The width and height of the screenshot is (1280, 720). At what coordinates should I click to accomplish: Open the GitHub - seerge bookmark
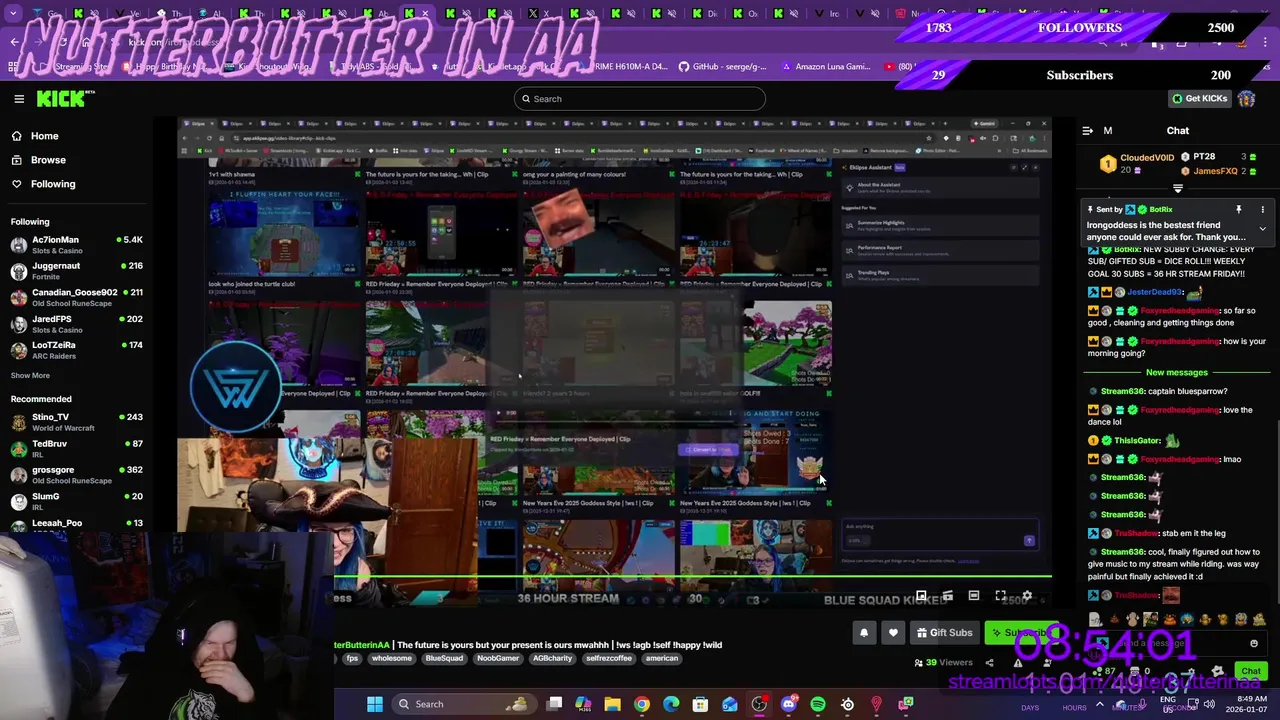click(x=721, y=67)
